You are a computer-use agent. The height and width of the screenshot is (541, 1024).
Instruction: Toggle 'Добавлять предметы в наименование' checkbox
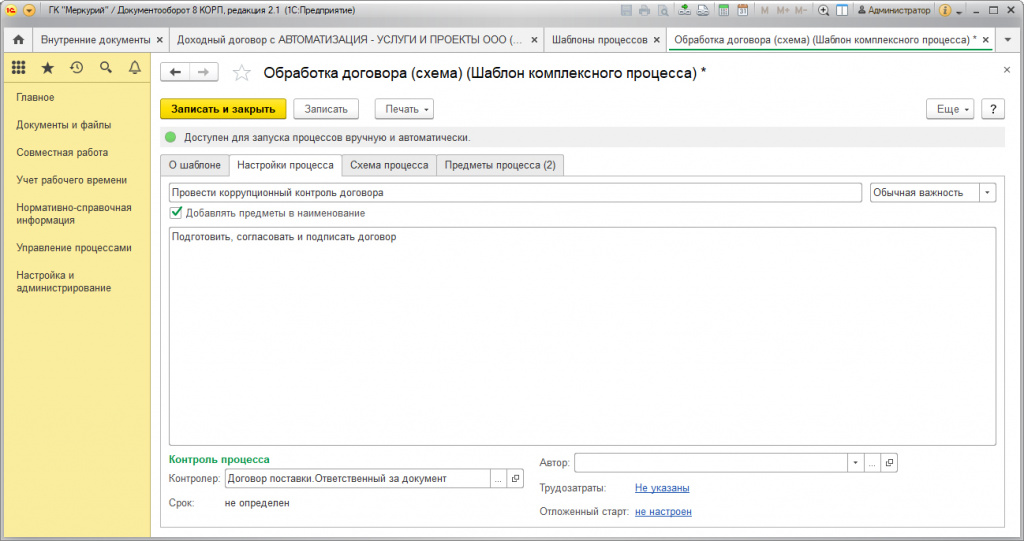[x=176, y=212]
